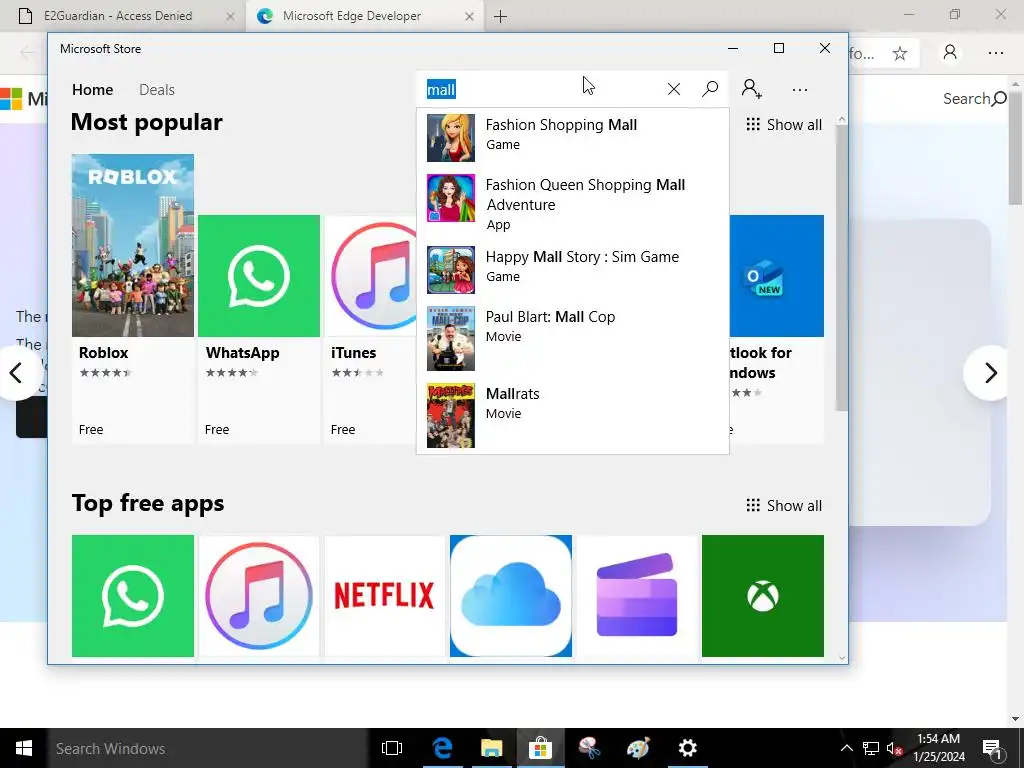This screenshot has height=768, width=1024.
Task: Open File Explorer from taskbar
Action: (491, 748)
